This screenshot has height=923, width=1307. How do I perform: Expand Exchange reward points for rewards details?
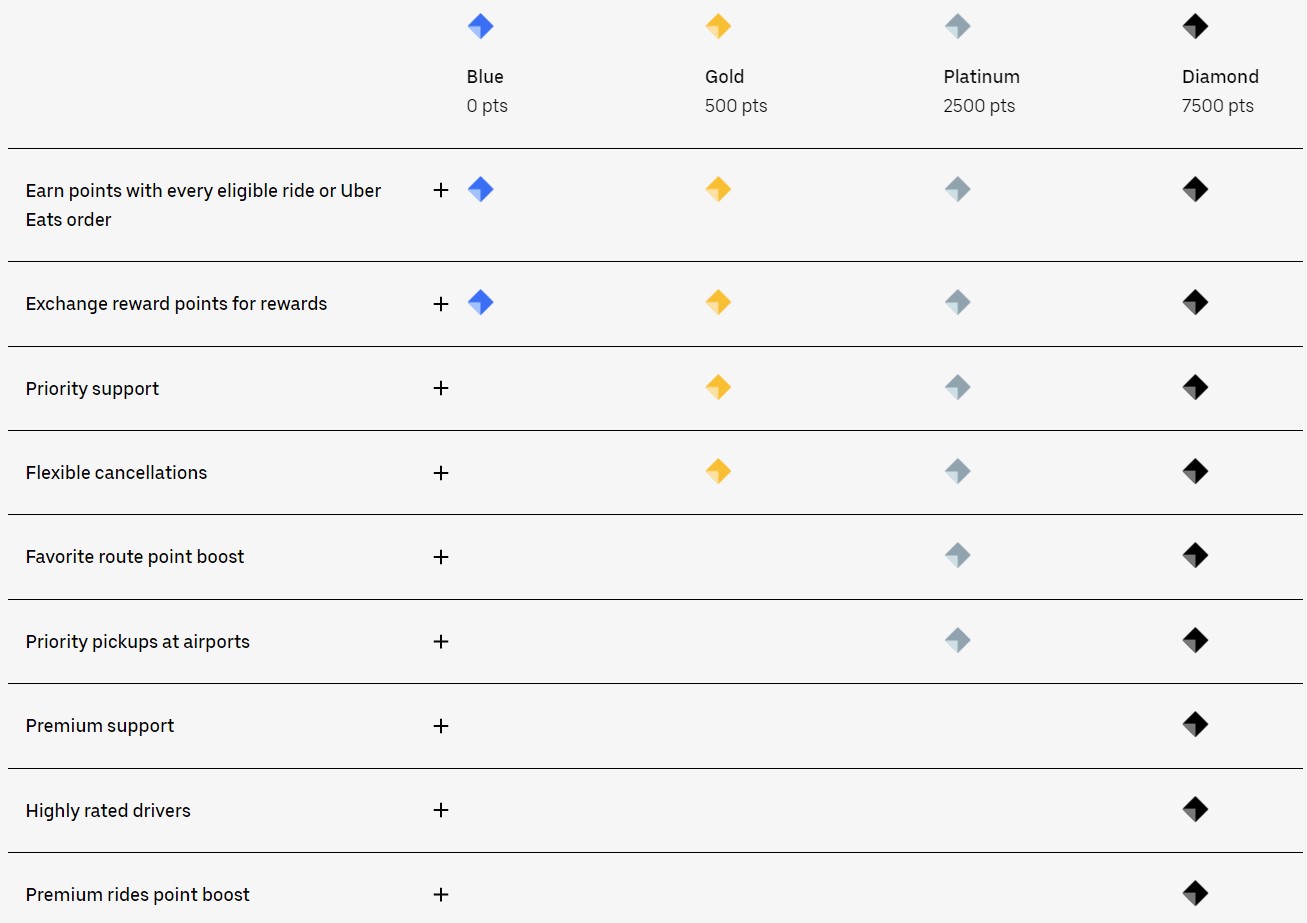pos(441,303)
